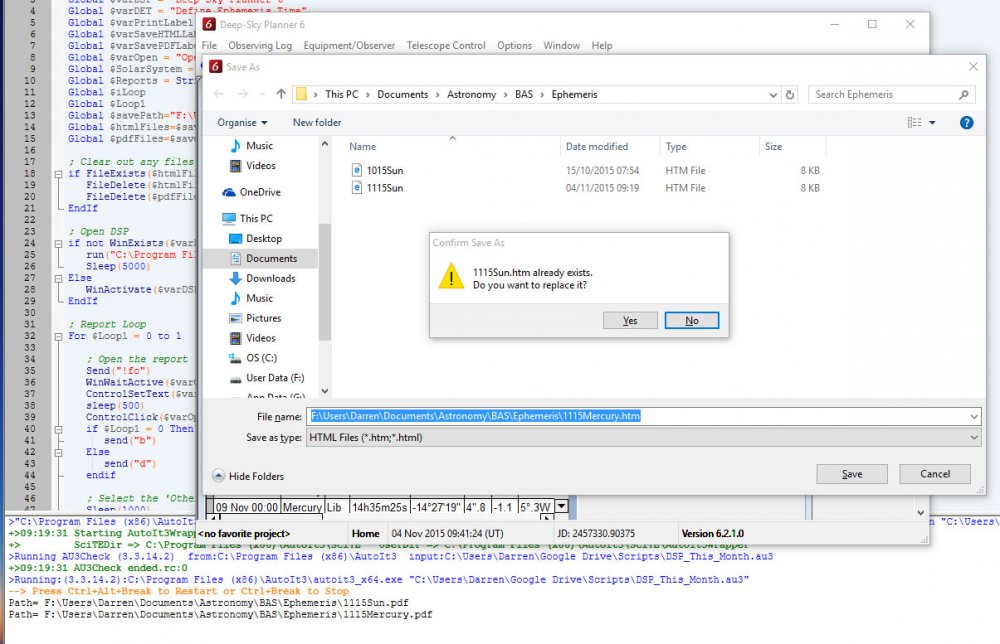Image resolution: width=1000 pixels, height=644 pixels.
Task: Select This PC in navigation pane
Action: point(256,218)
